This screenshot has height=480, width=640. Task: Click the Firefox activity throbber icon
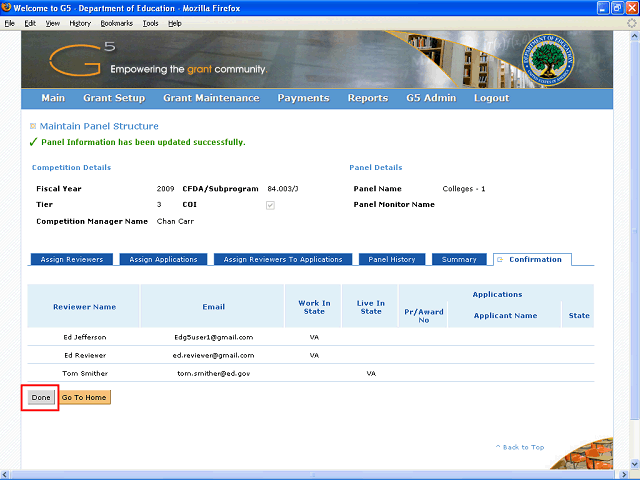pos(631,22)
